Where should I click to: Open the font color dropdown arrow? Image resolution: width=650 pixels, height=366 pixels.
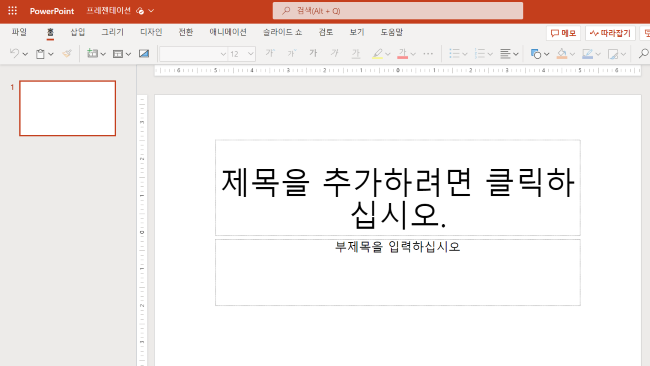[x=413, y=54]
